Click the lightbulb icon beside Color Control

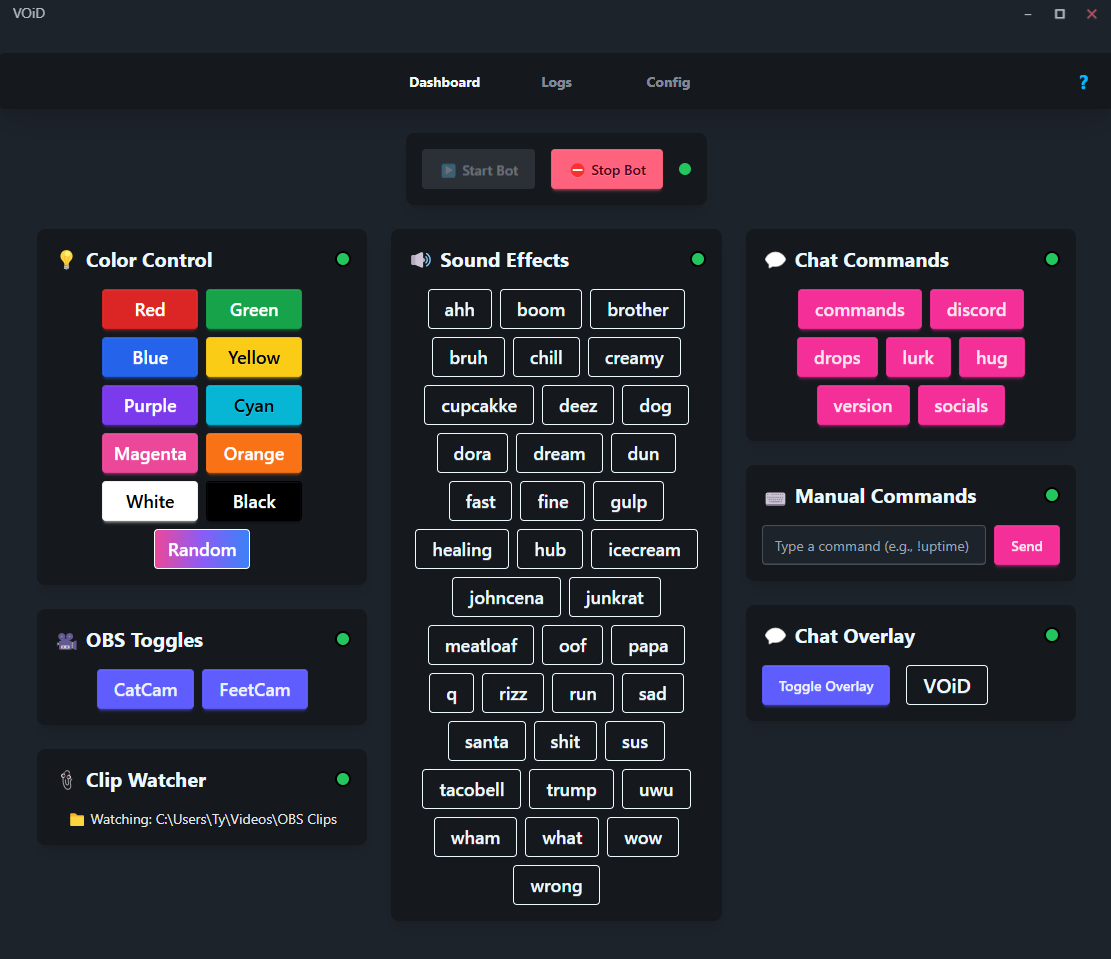[66, 260]
